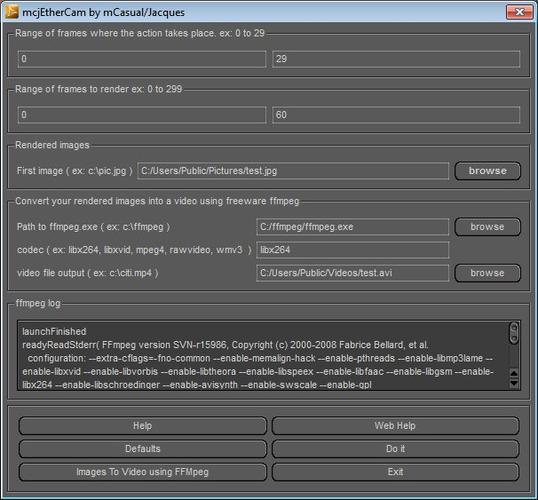
Task: Click the codec field containing libx264
Action: pos(352,250)
